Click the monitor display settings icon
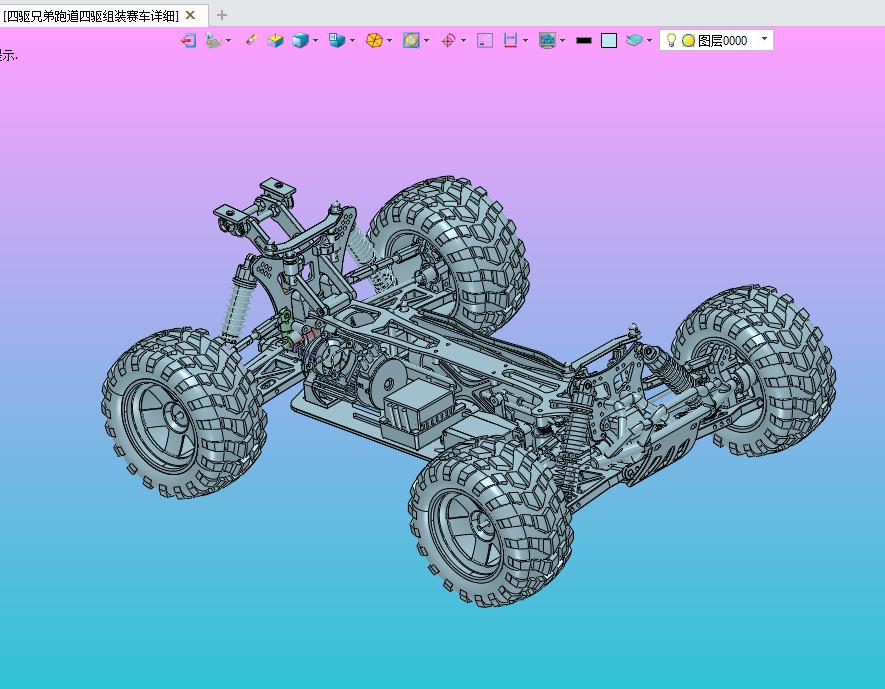Image resolution: width=885 pixels, height=689 pixels. click(547, 41)
